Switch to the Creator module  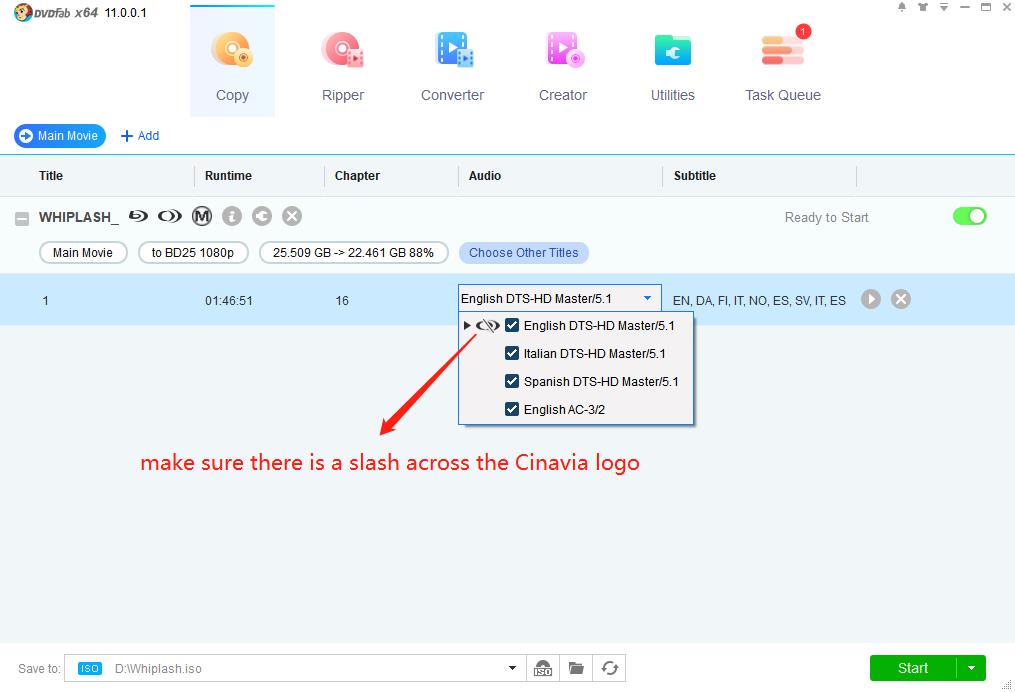pos(563,67)
